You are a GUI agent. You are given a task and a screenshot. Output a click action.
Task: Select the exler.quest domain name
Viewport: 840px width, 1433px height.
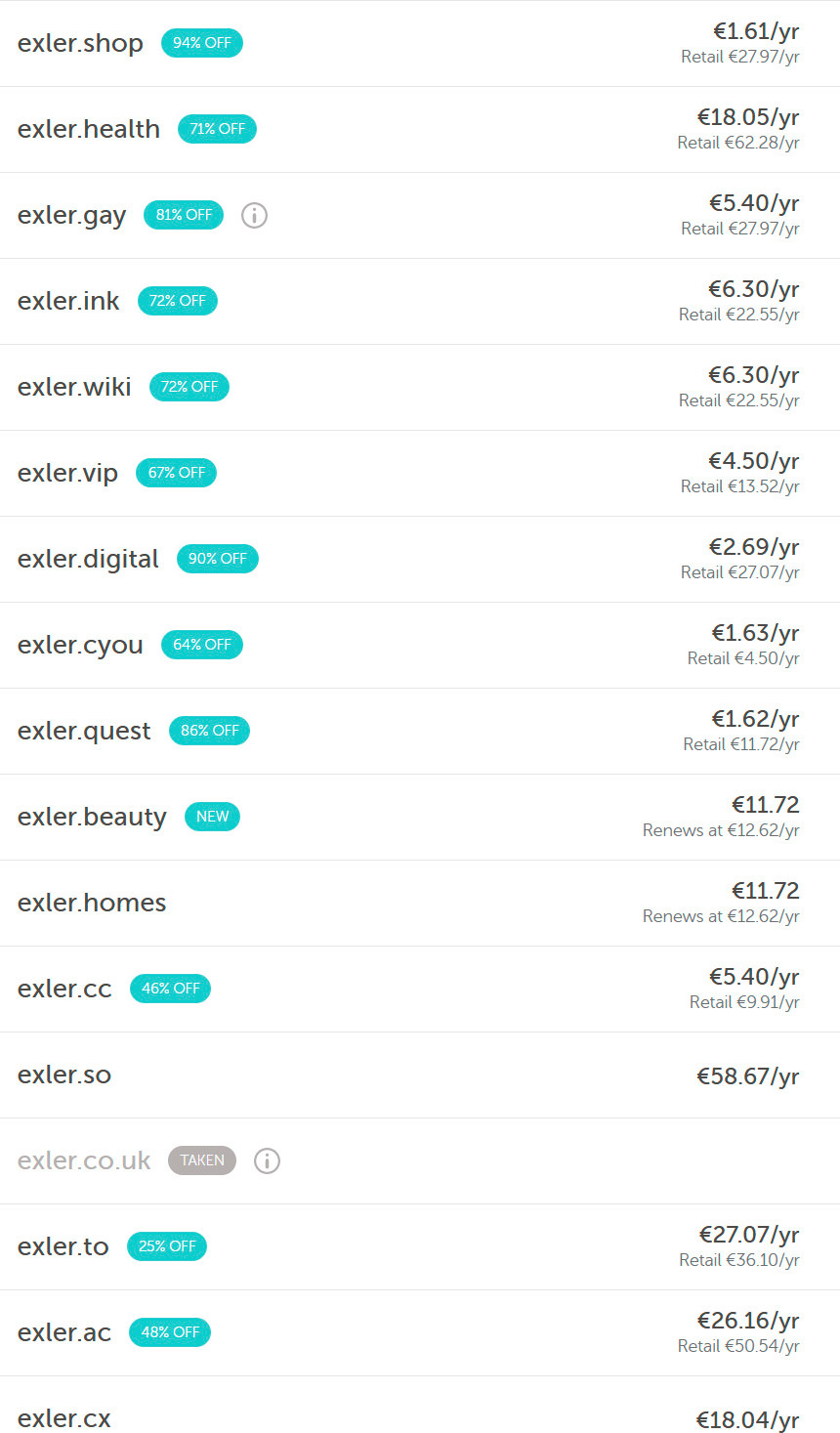pyautogui.click(x=84, y=731)
